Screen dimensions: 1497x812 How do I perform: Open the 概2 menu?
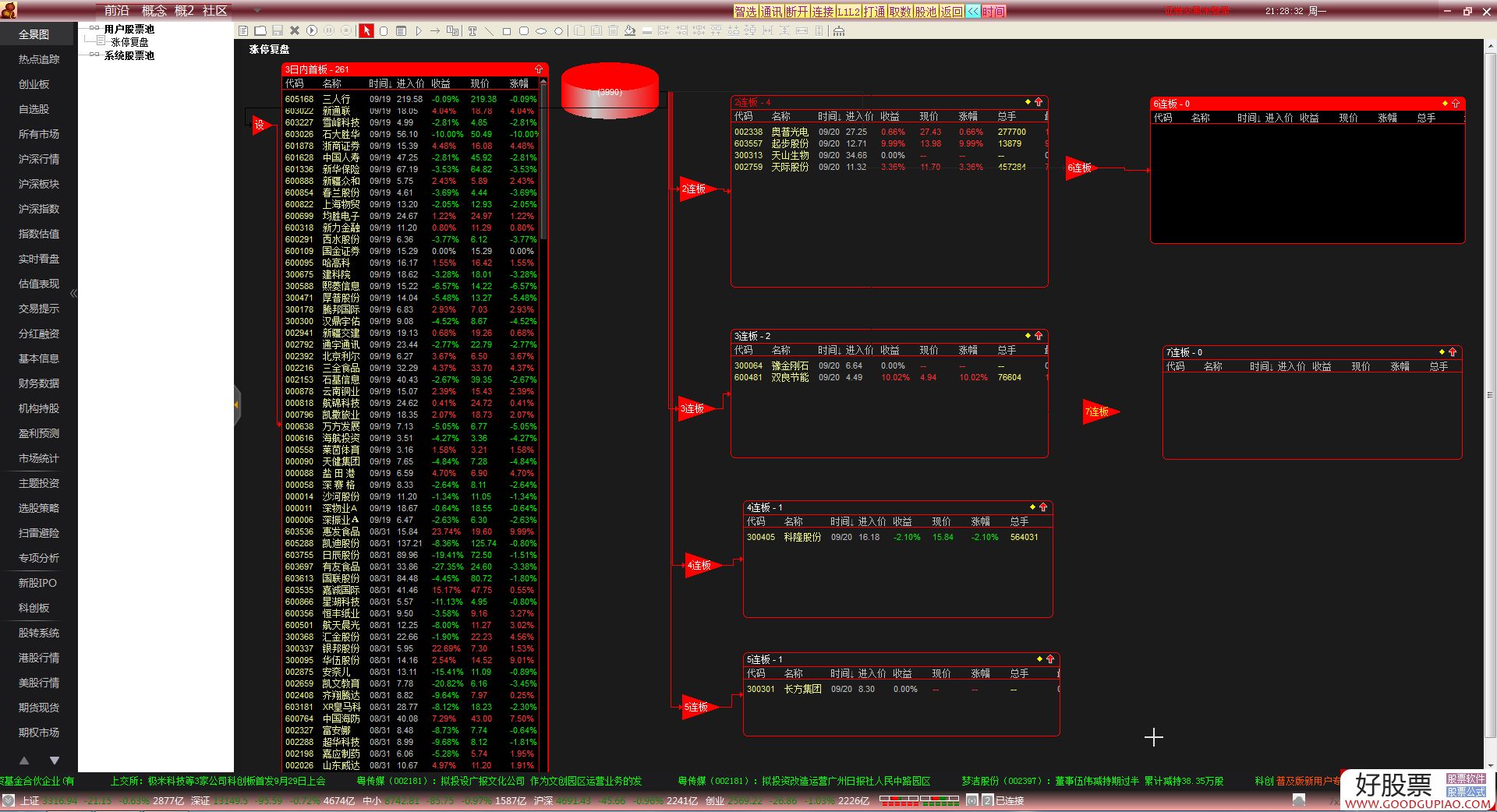[x=185, y=11]
